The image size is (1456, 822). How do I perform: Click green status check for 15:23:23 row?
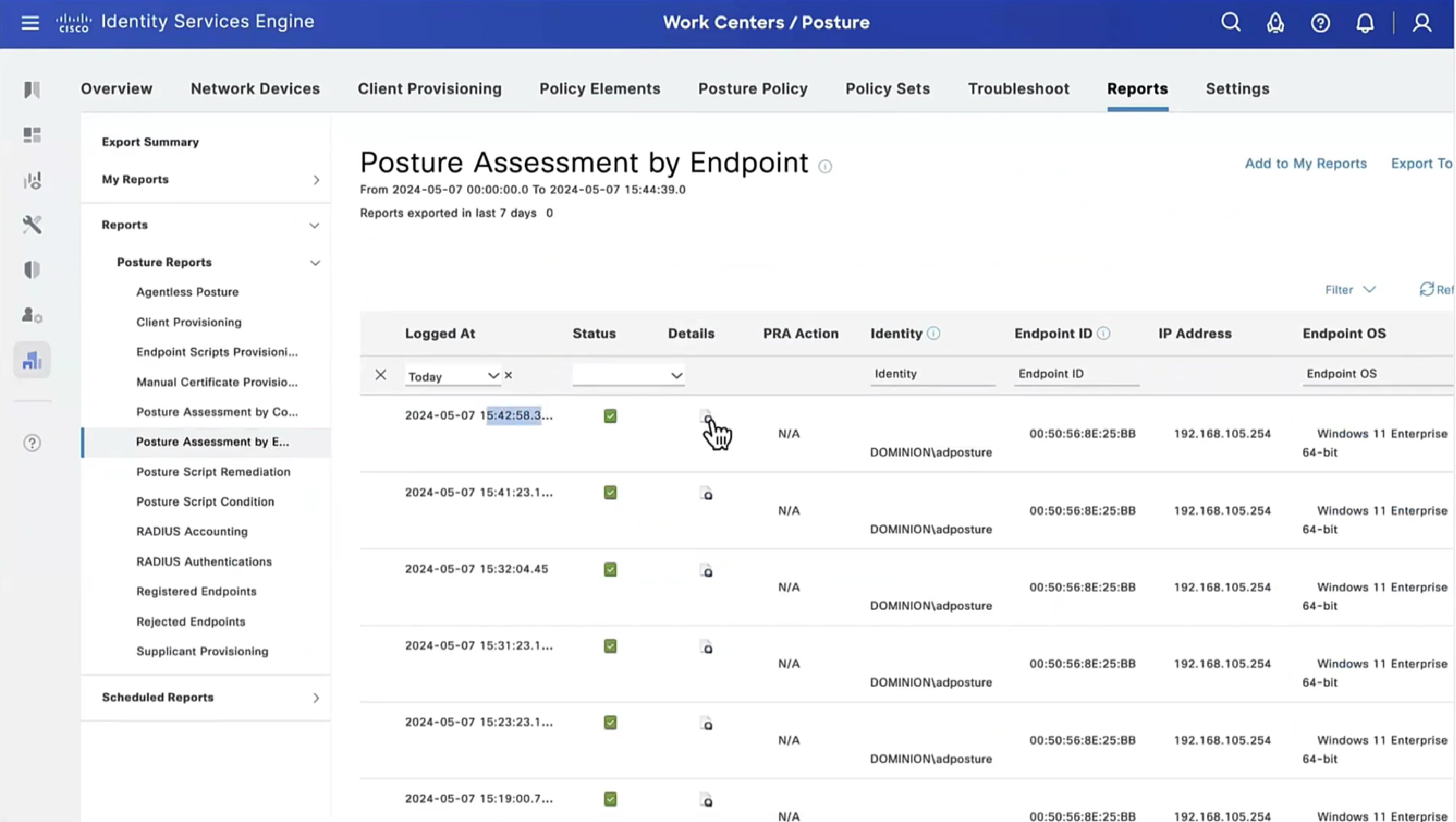610,723
